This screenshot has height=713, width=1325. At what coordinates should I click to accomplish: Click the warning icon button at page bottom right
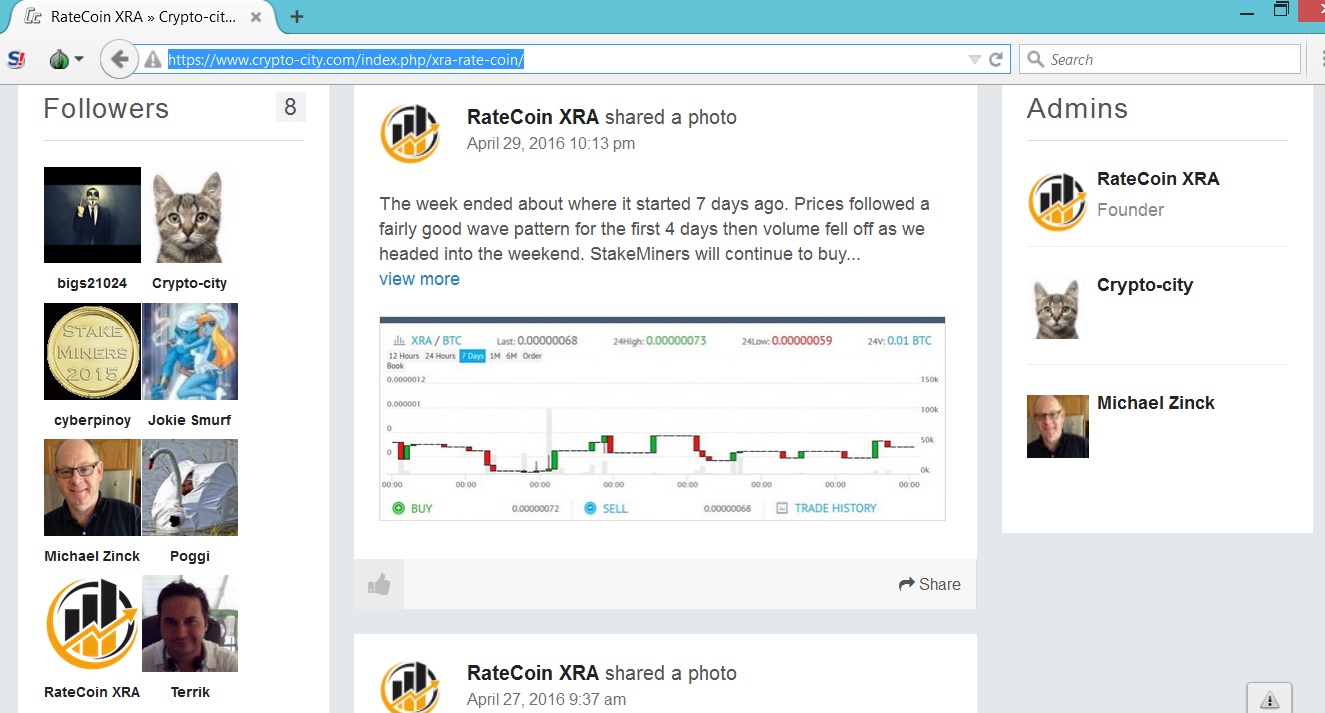click(x=1269, y=699)
